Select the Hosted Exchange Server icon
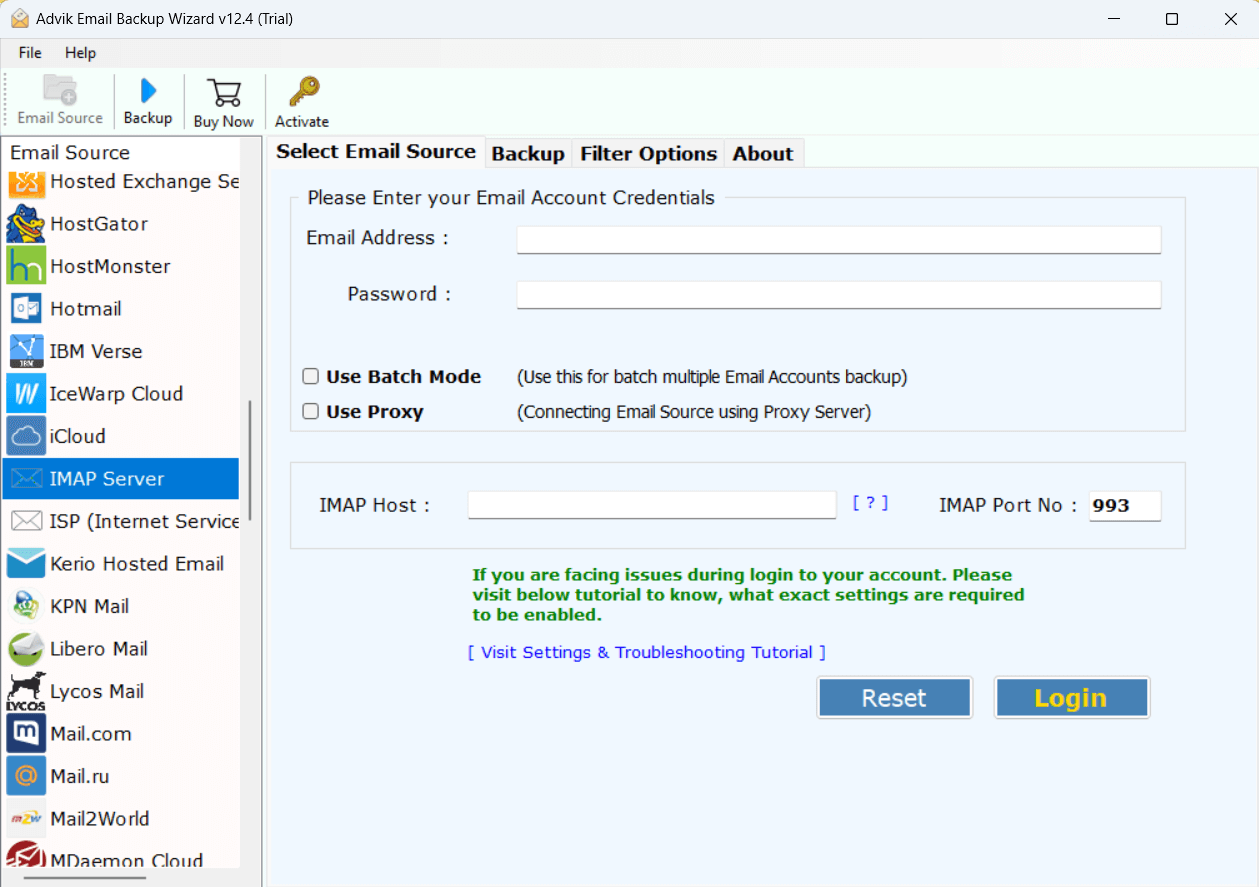 (26, 182)
